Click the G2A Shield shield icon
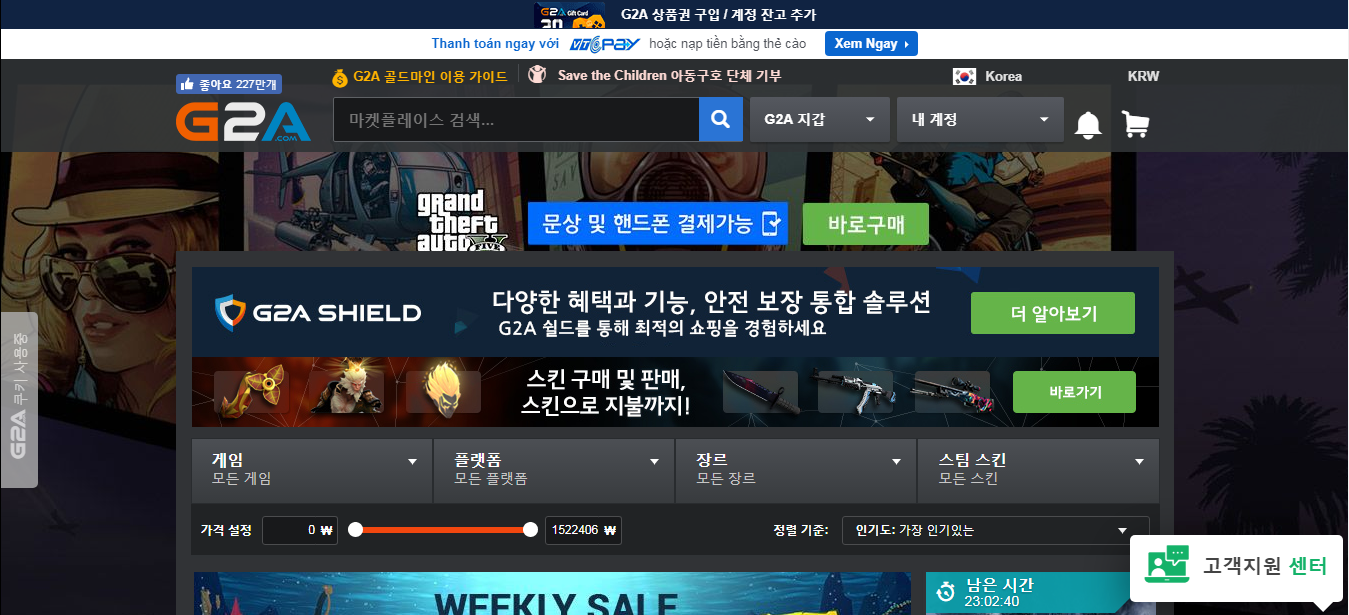Screen dimensions: 1349x615 point(232,309)
